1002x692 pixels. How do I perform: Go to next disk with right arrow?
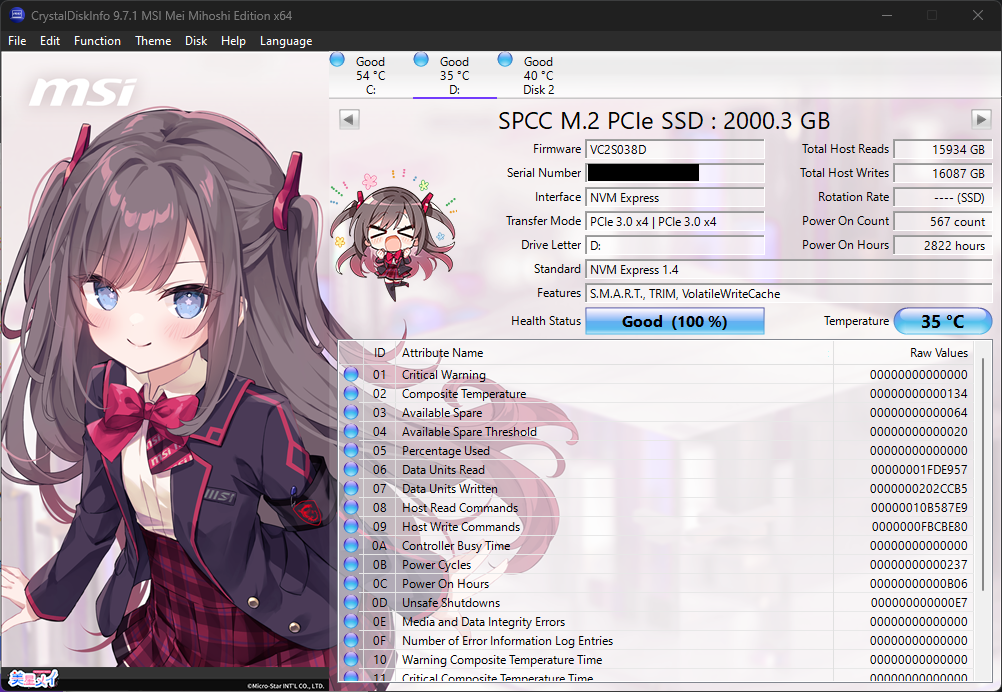[981, 120]
